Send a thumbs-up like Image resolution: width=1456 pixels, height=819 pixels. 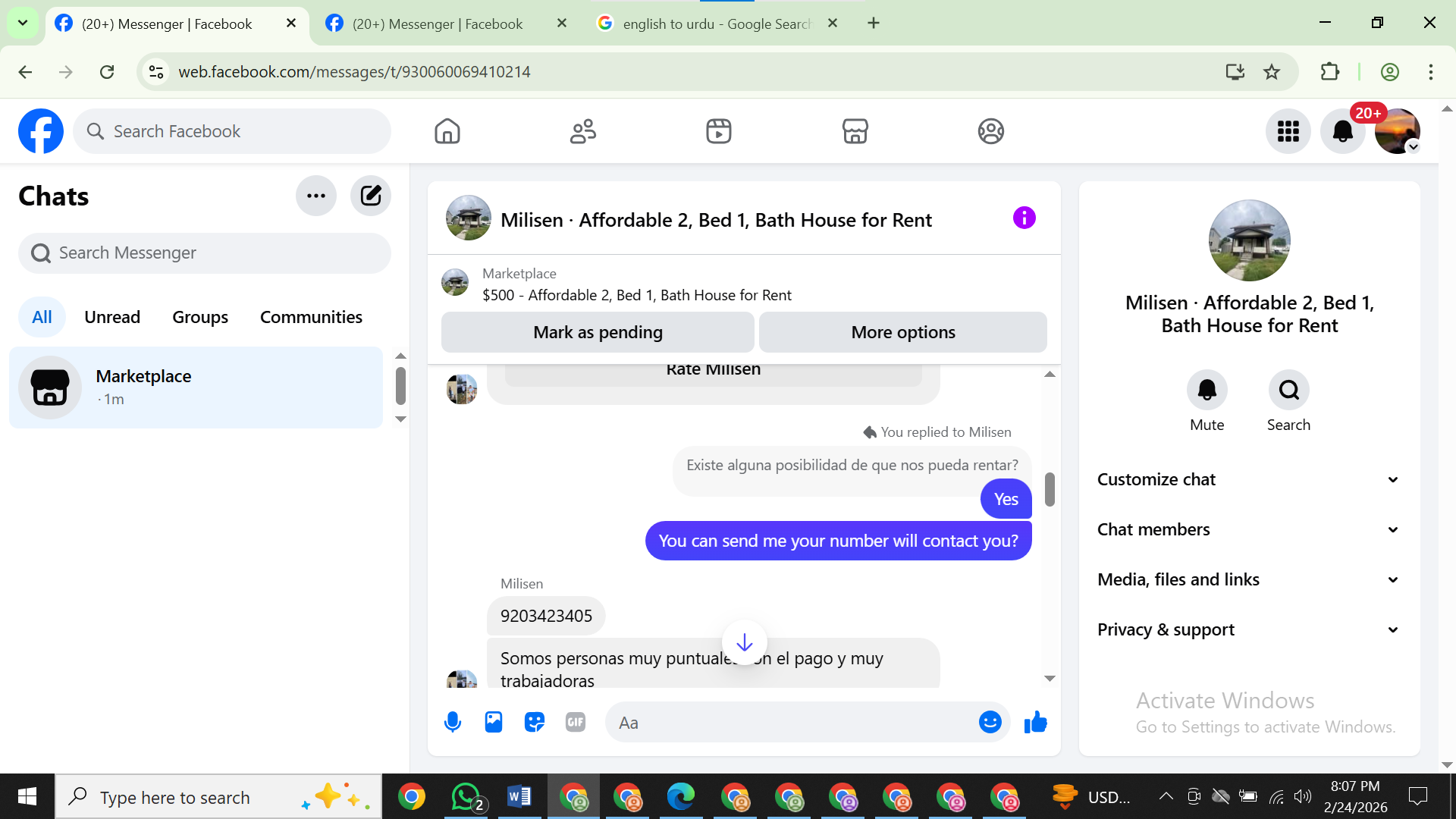[x=1035, y=722]
